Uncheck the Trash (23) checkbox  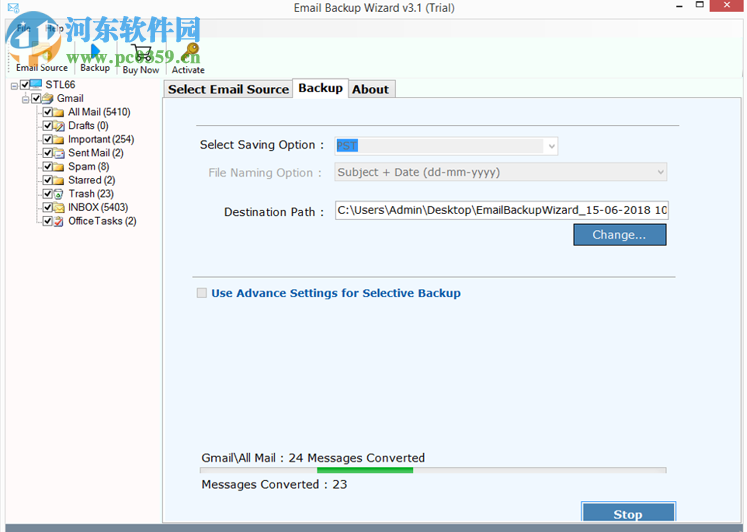point(48,194)
